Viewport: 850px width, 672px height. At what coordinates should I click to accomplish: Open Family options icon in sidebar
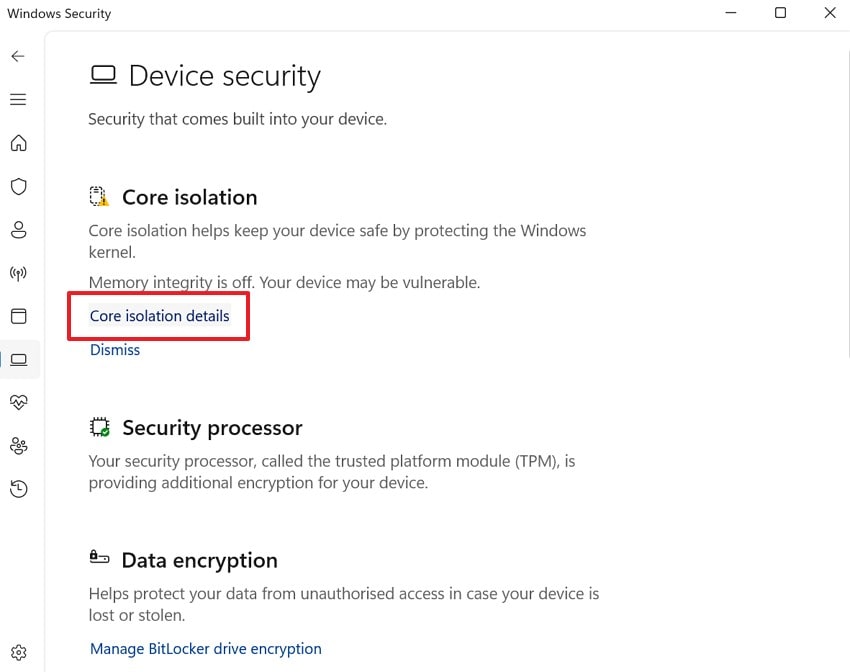(18, 445)
